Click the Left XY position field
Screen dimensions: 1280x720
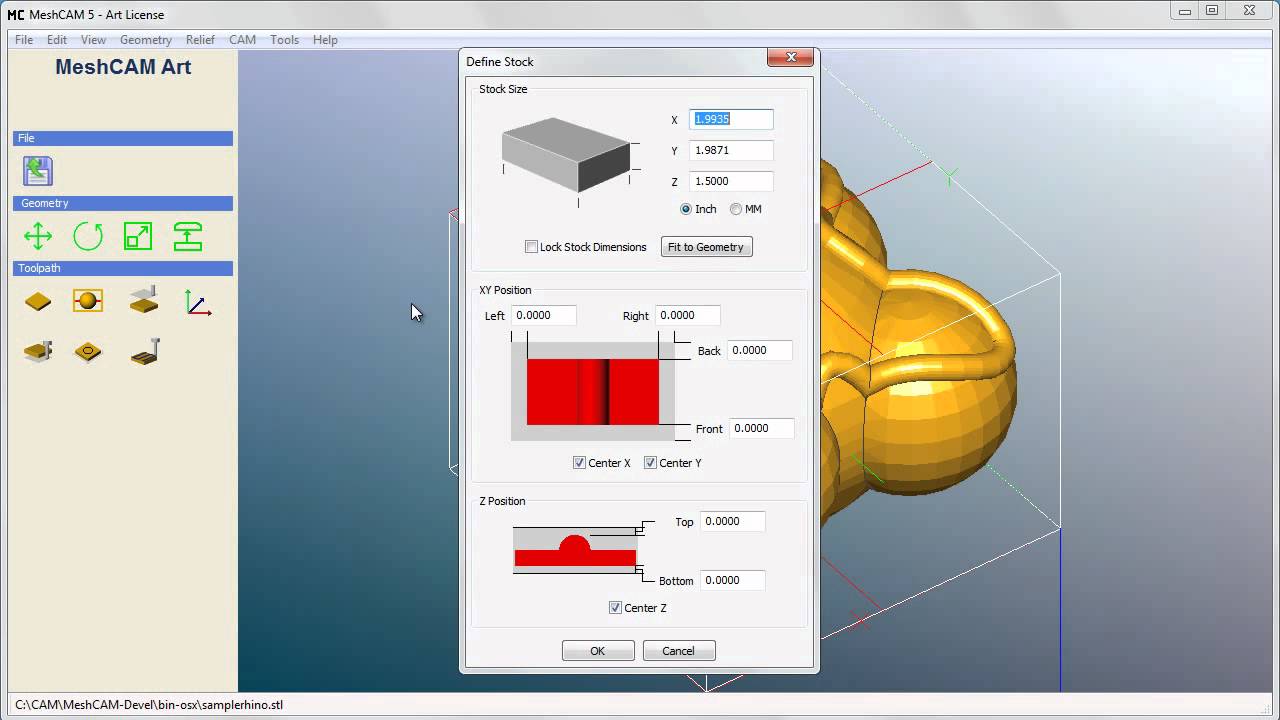(x=544, y=315)
